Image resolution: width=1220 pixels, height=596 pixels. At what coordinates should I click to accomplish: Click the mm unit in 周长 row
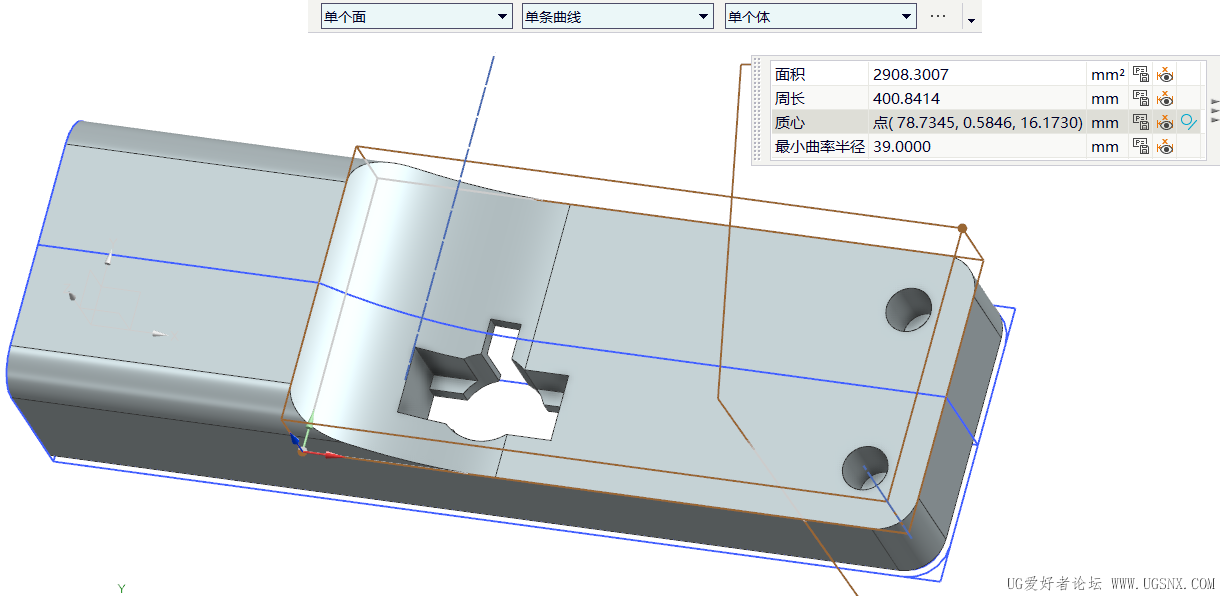click(1105, 98)
